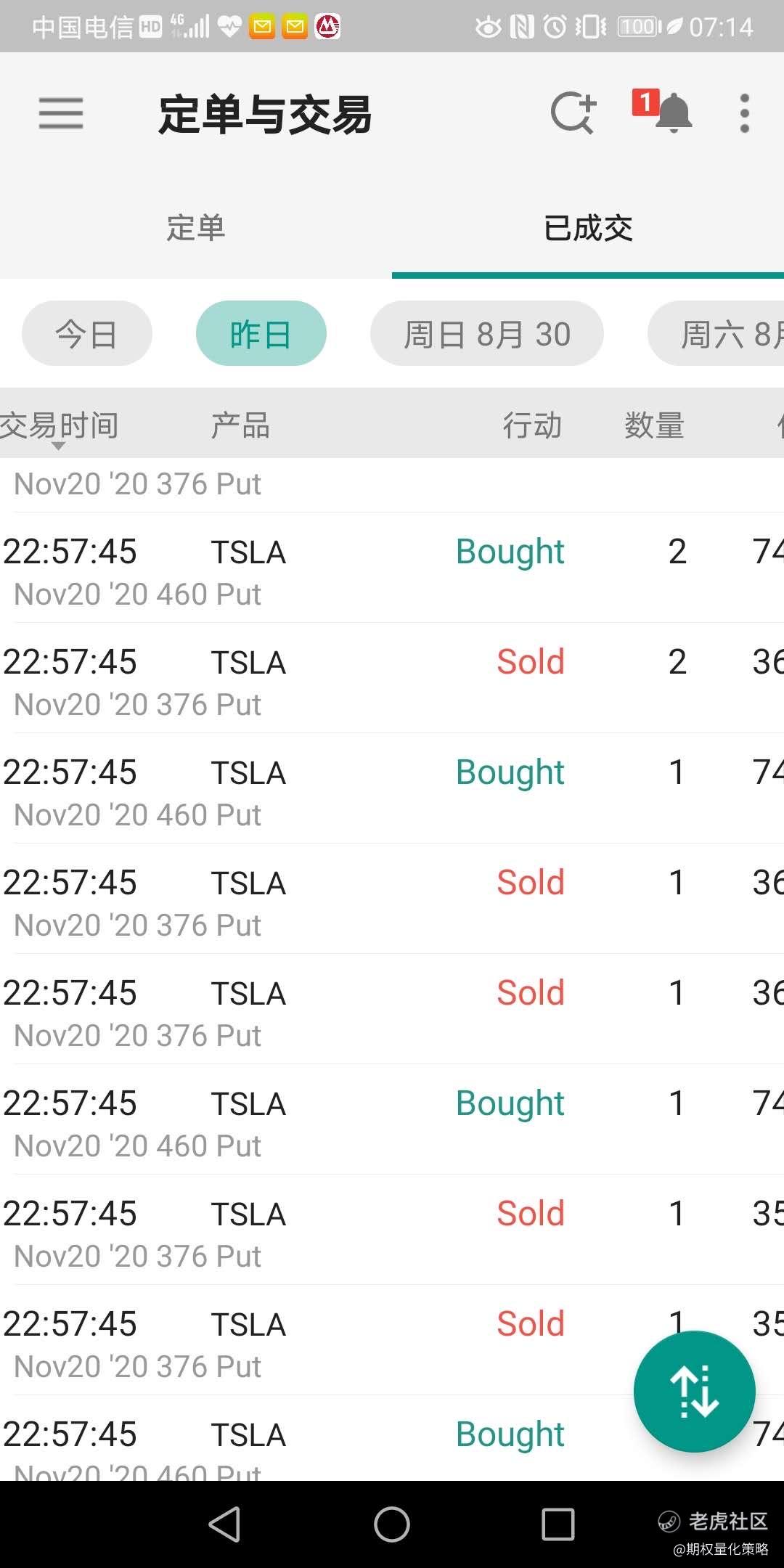Screen dimensions: 784x1568
Task: Select the 昨日 date filter chip
Action: point(261,334)
